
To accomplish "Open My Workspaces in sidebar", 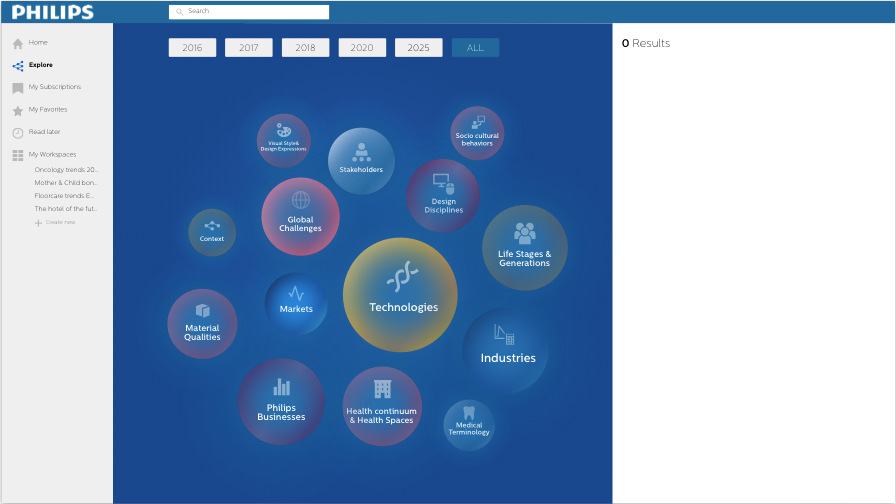I will tap(53, 154).
